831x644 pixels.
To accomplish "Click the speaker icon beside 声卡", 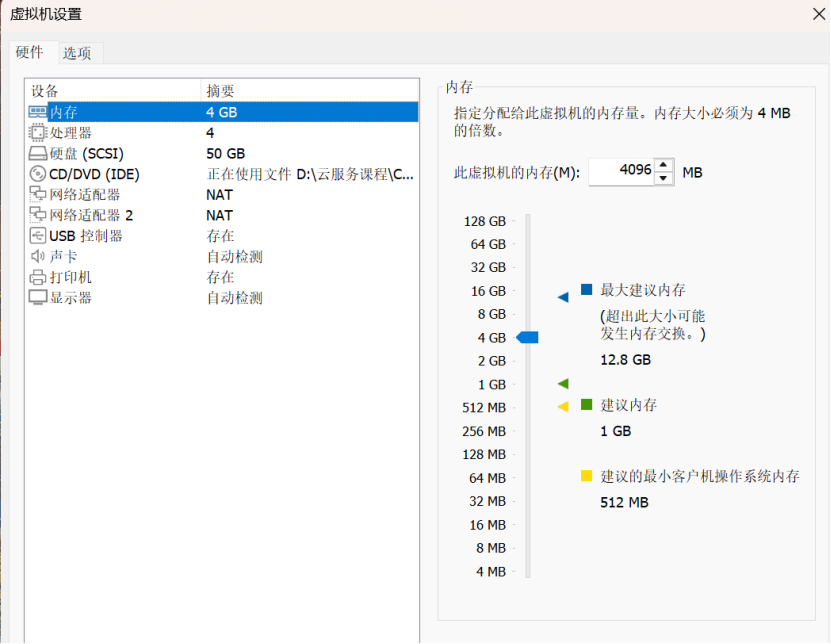I will (x=38, y=257).
